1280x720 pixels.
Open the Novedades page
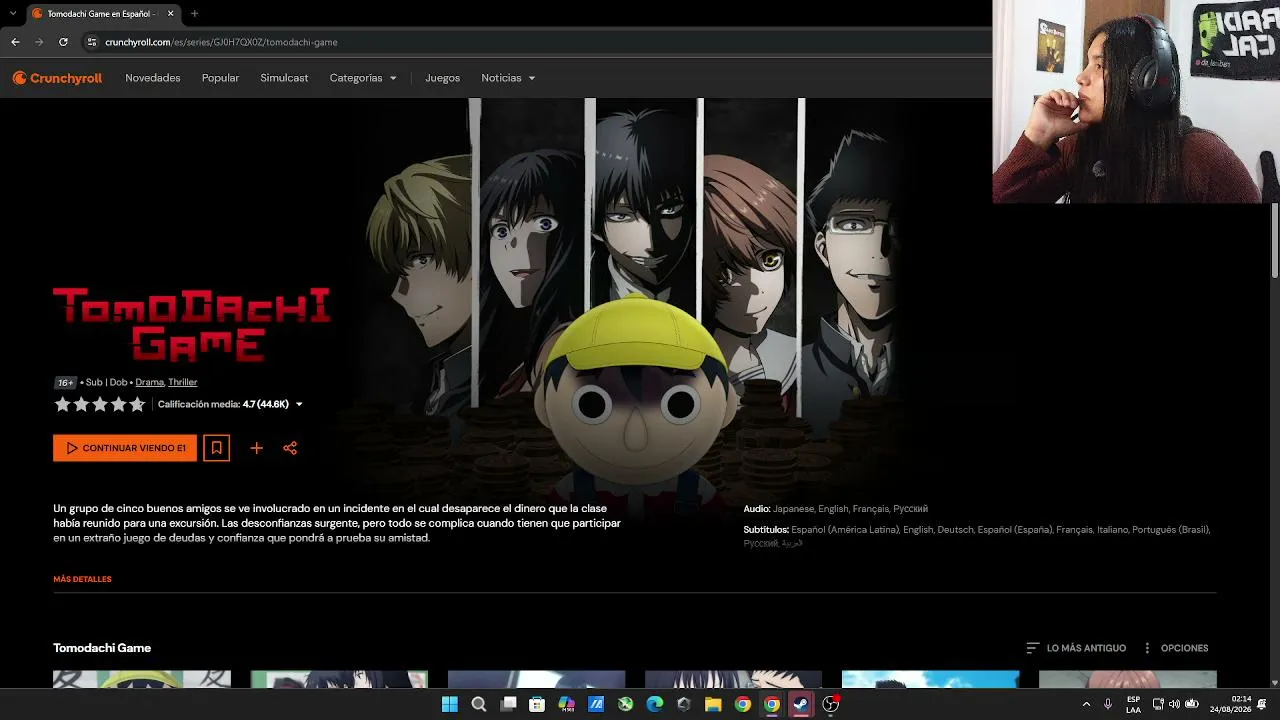point(153,78)
